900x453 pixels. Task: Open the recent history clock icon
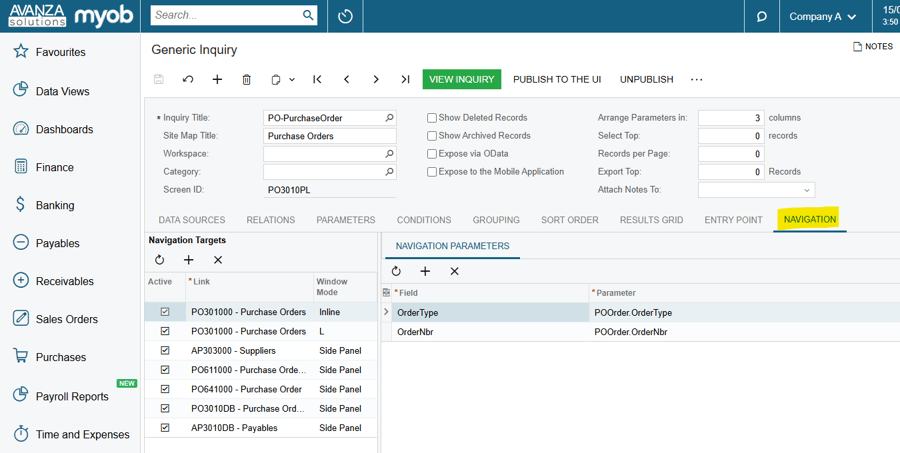click(345, 17)
